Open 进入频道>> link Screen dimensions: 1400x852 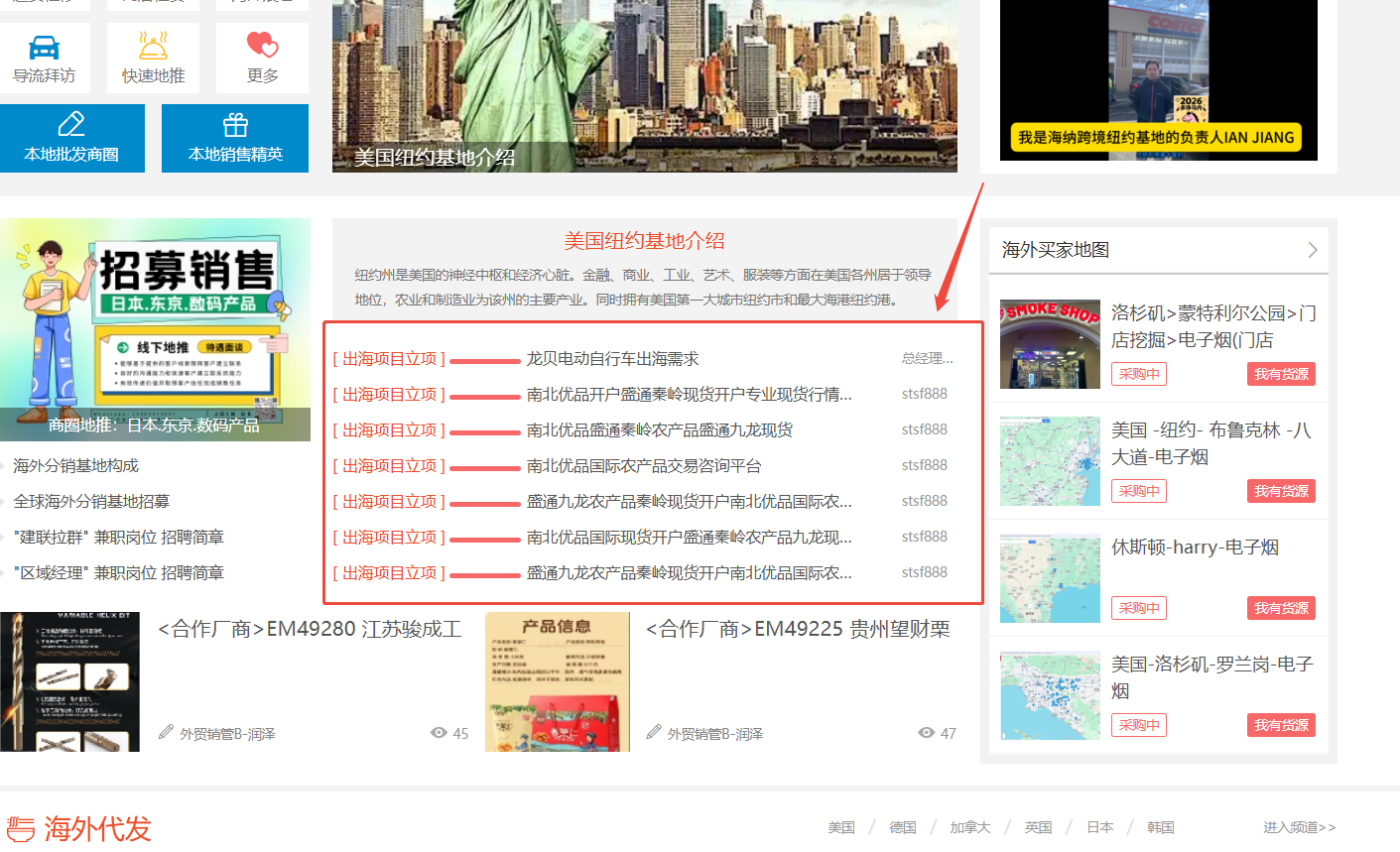tap(1299, 827)
